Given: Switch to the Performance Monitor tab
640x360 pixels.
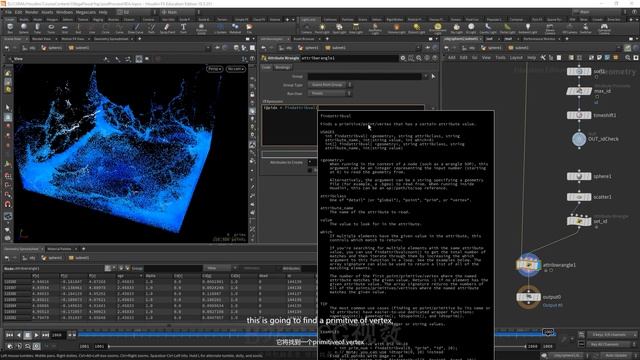Looking at the screenshot, I should click(539, 39).
